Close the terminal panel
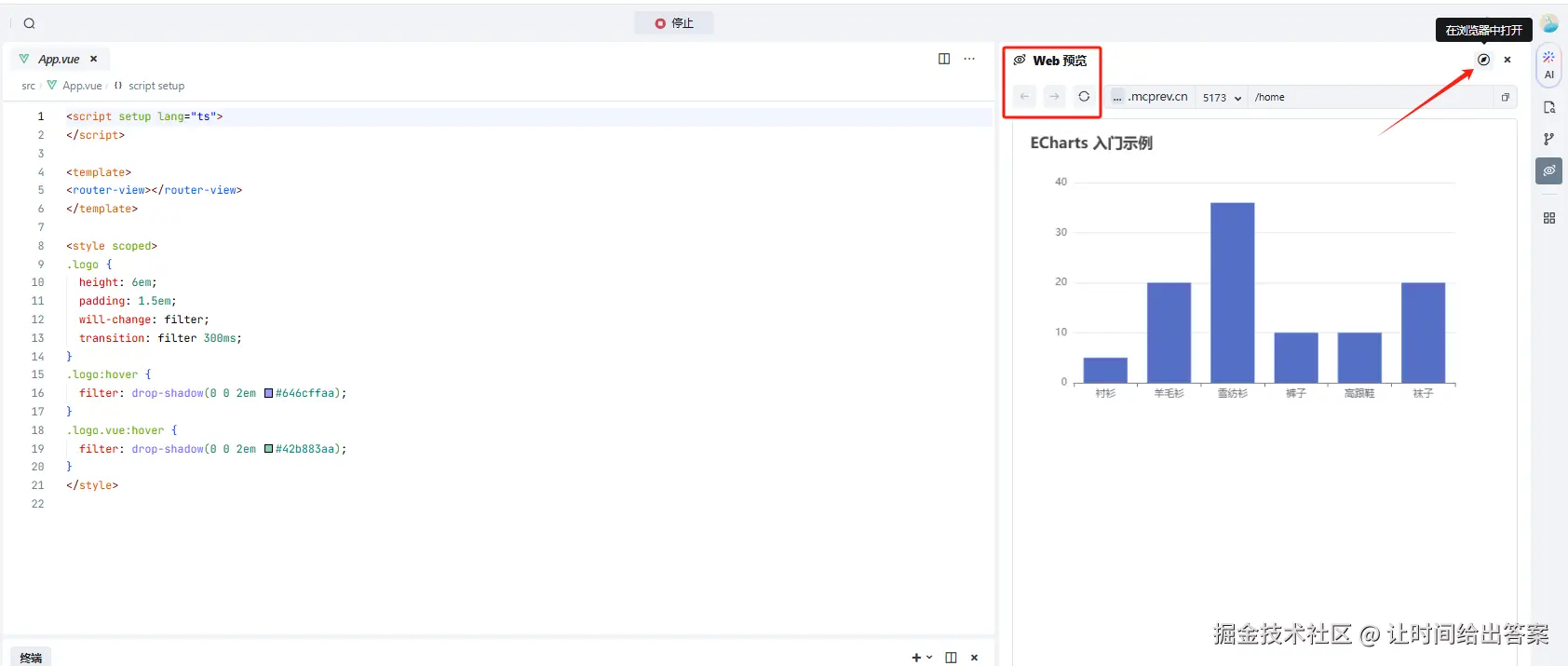 [975, 658]
